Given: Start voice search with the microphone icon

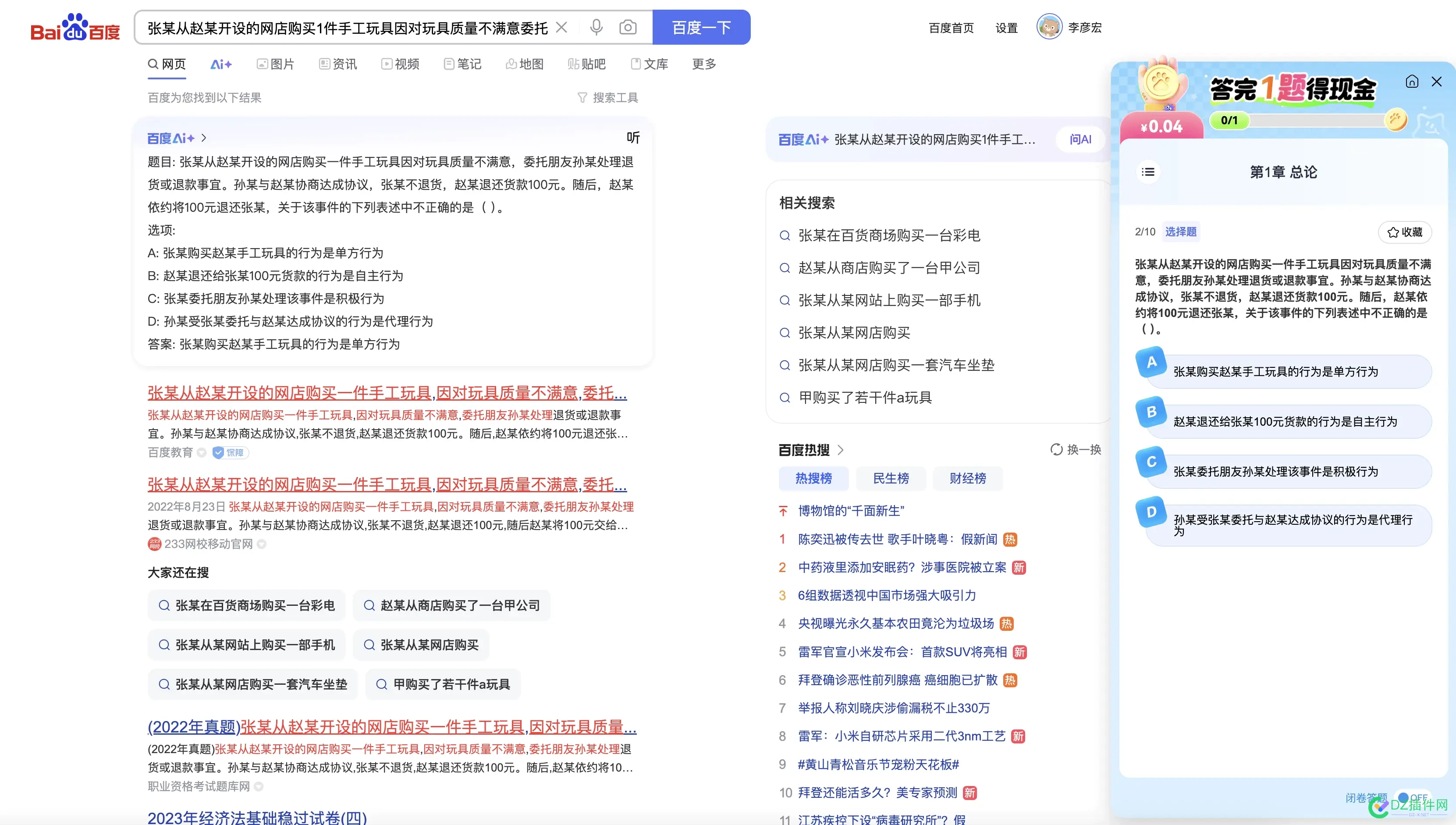Looking at the screenshot, I should (x=596, y=27).
